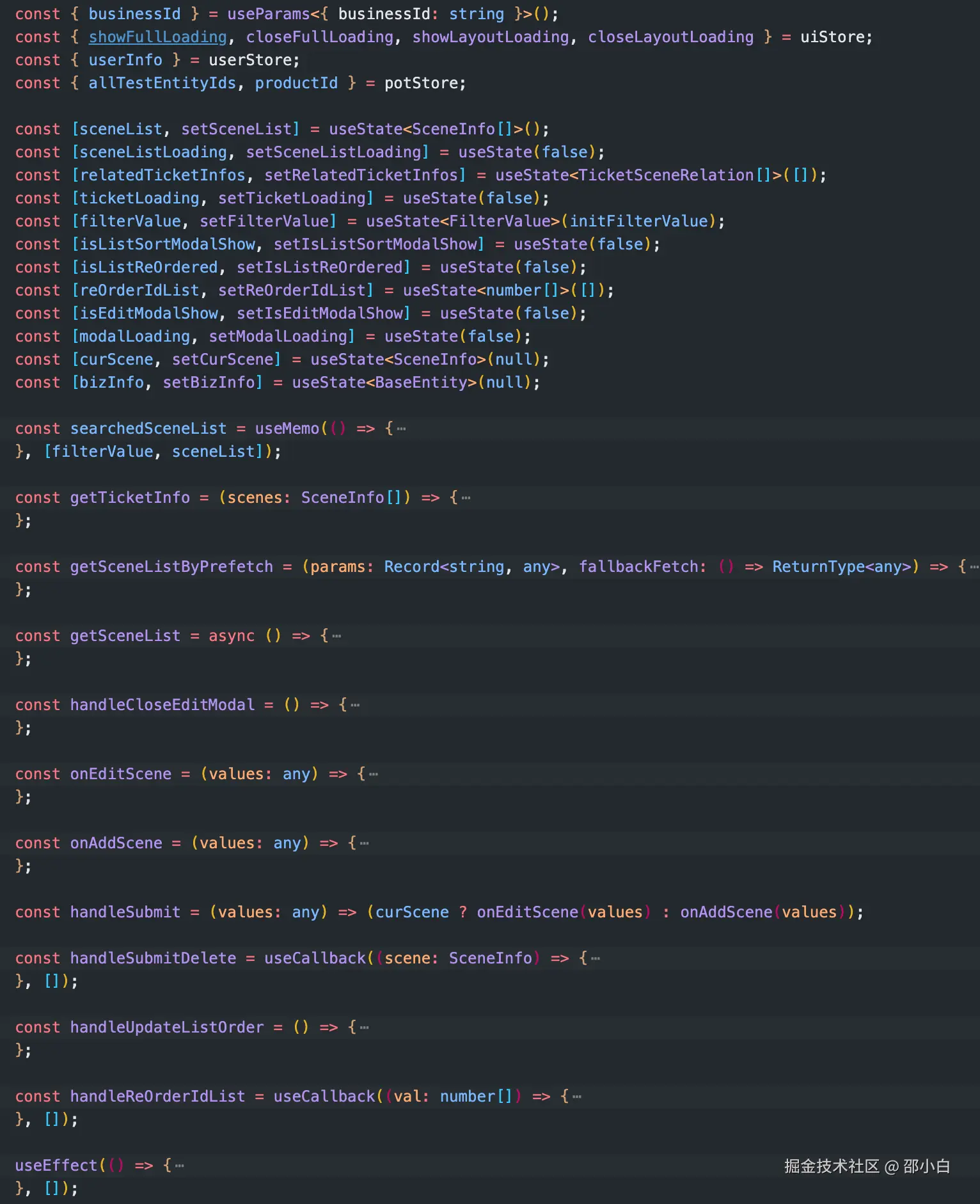Viewport: 980px width, 1204px height.
Task: Click onAddScene(values) call in handleSubmit
Action: coord(763,912)
